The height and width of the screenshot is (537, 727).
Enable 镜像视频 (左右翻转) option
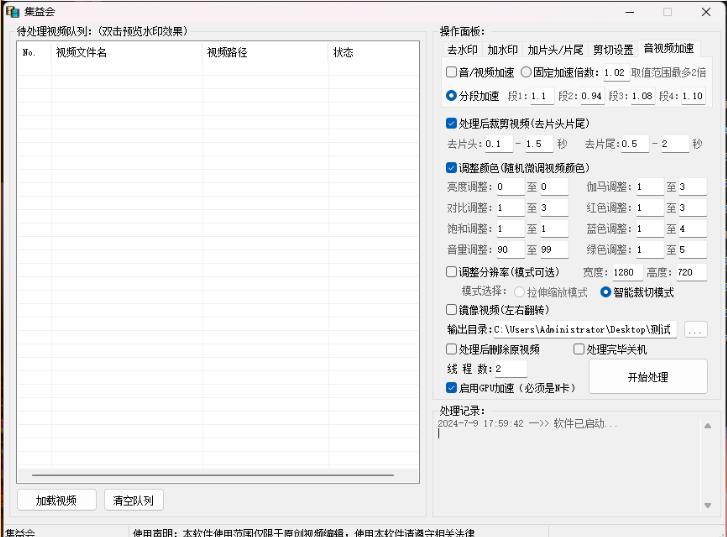tap(451, 310)
